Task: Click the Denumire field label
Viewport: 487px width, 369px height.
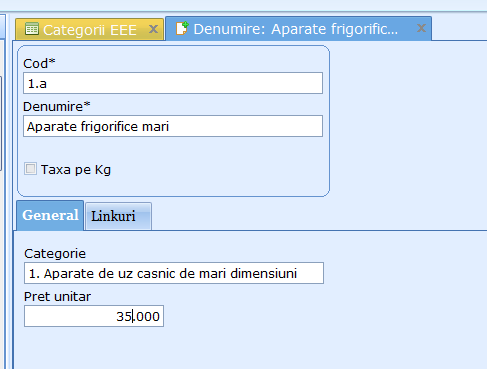Action: [57, 106]
